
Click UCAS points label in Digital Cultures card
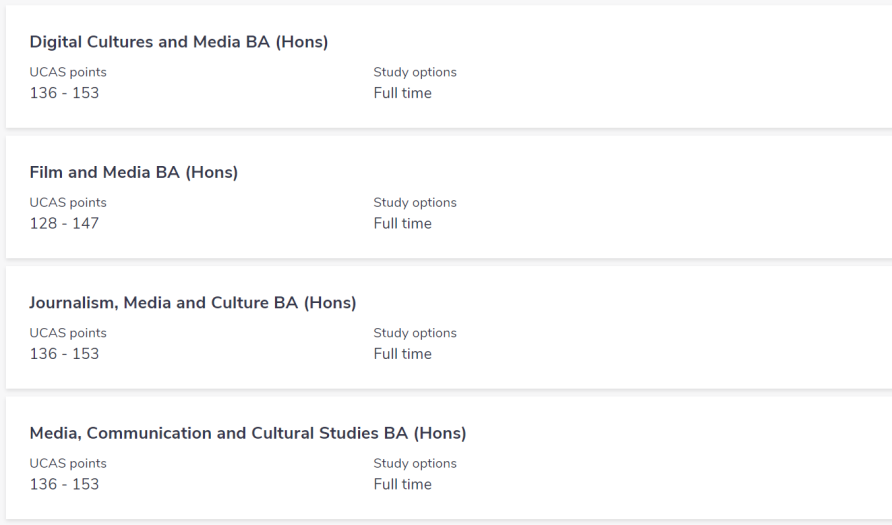(x=68, y=72)
